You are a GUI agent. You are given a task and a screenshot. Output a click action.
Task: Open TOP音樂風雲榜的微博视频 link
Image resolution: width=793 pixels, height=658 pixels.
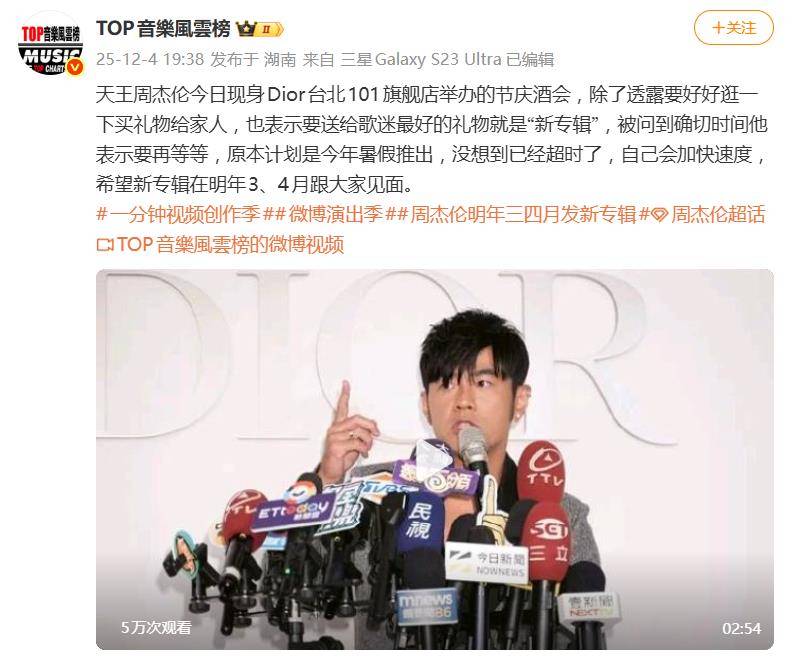pyautogui.click(x=230, y=245)
